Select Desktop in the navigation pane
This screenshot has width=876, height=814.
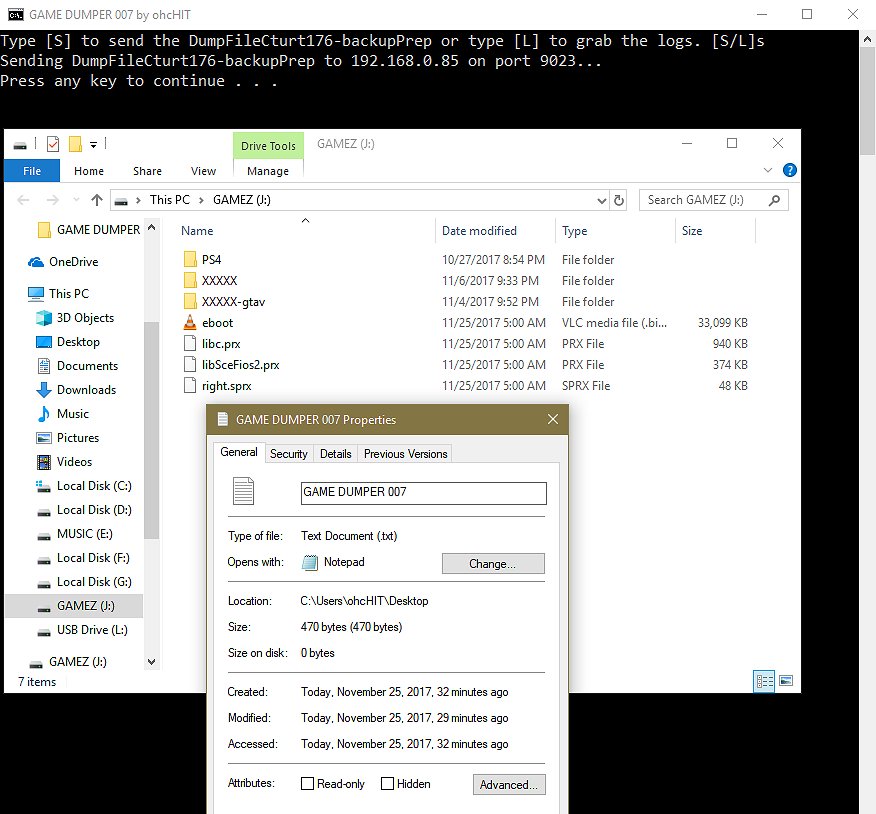click(x=68, y=341)
